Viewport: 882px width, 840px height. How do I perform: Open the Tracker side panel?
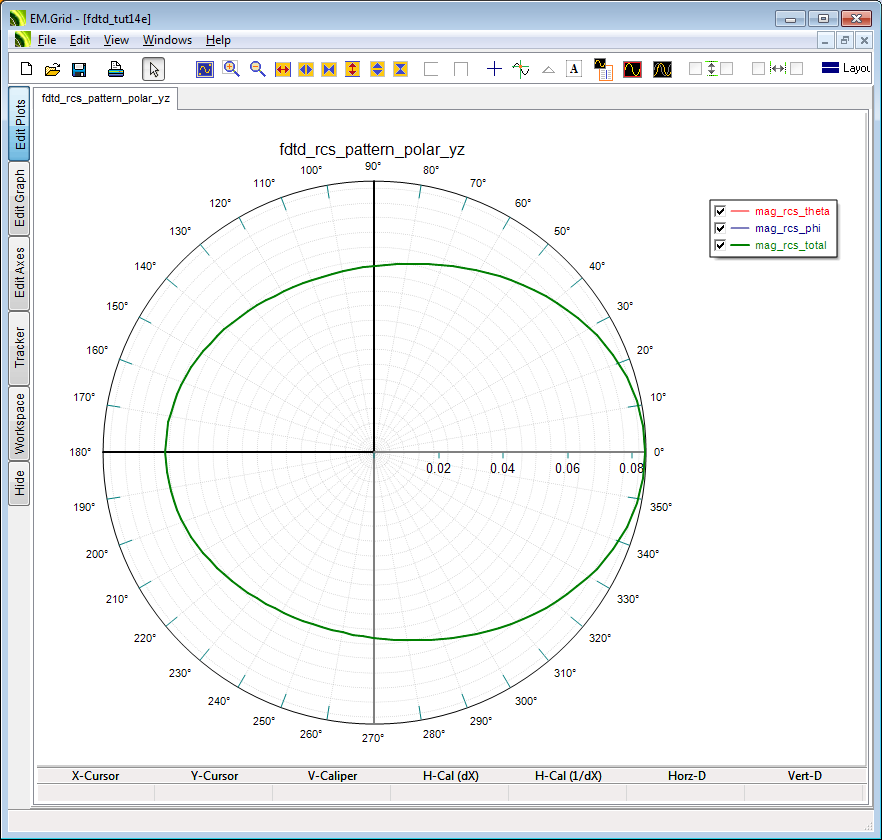pos(19,347)
